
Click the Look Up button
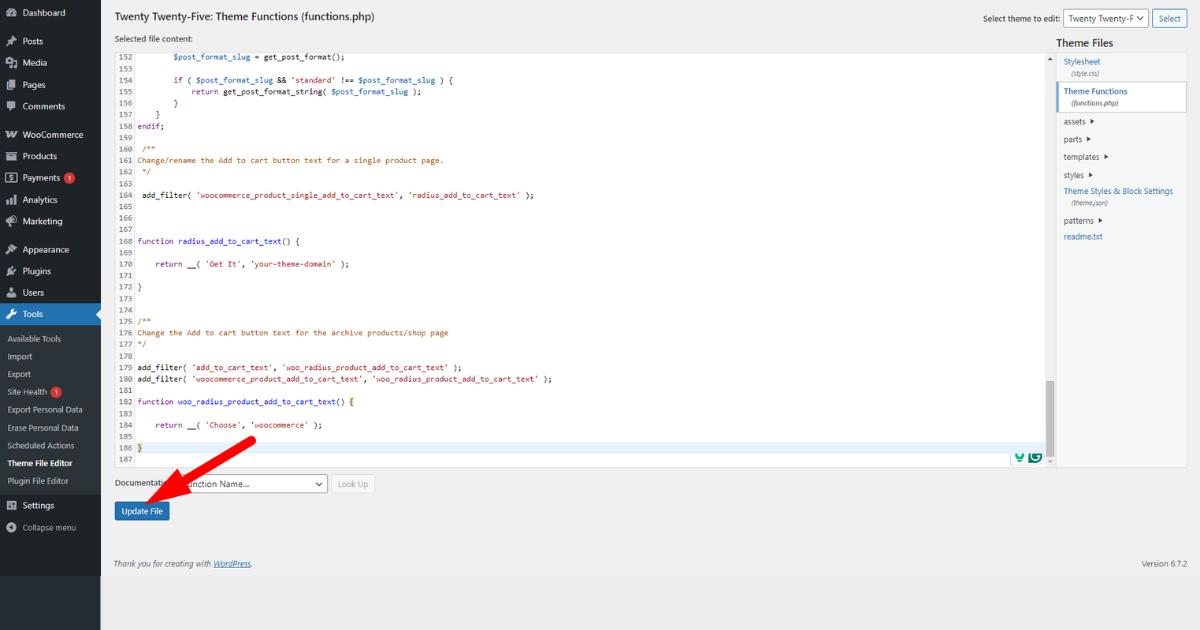coord(353,484)
